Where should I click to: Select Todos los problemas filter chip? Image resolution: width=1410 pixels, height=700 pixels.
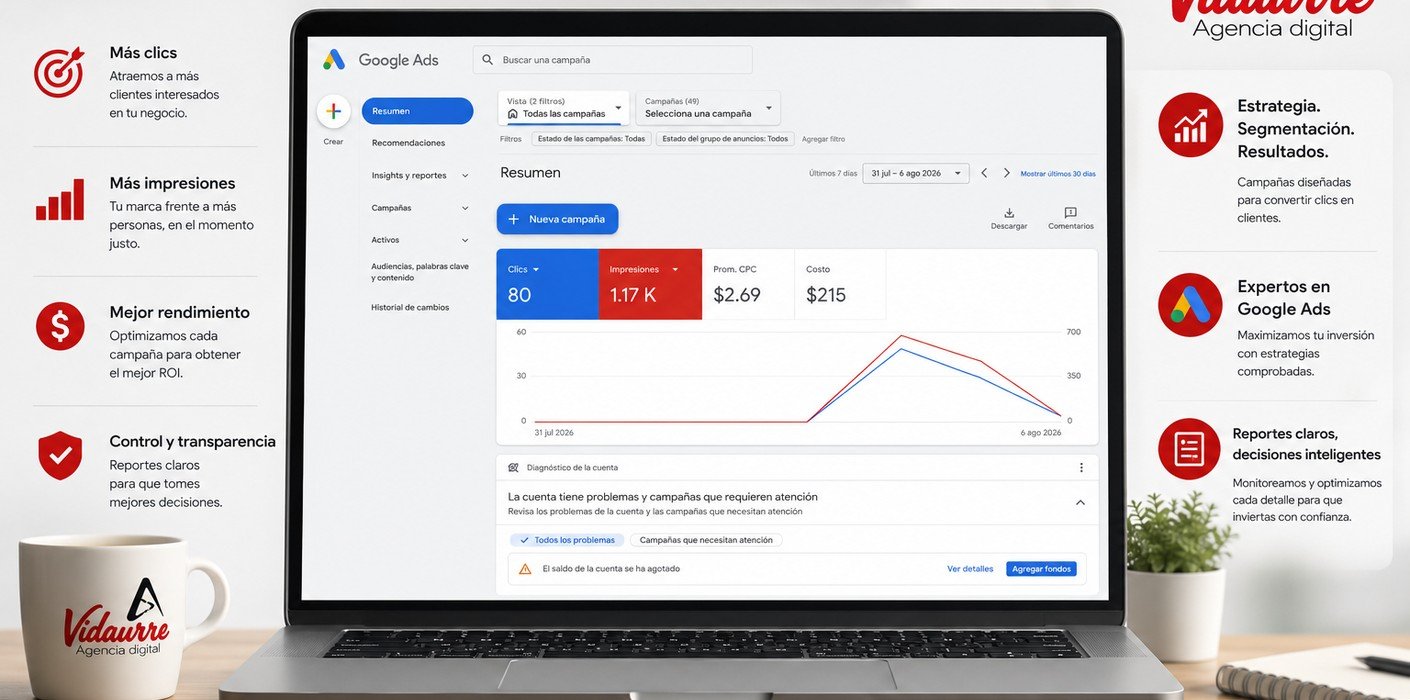click(567, 540)
